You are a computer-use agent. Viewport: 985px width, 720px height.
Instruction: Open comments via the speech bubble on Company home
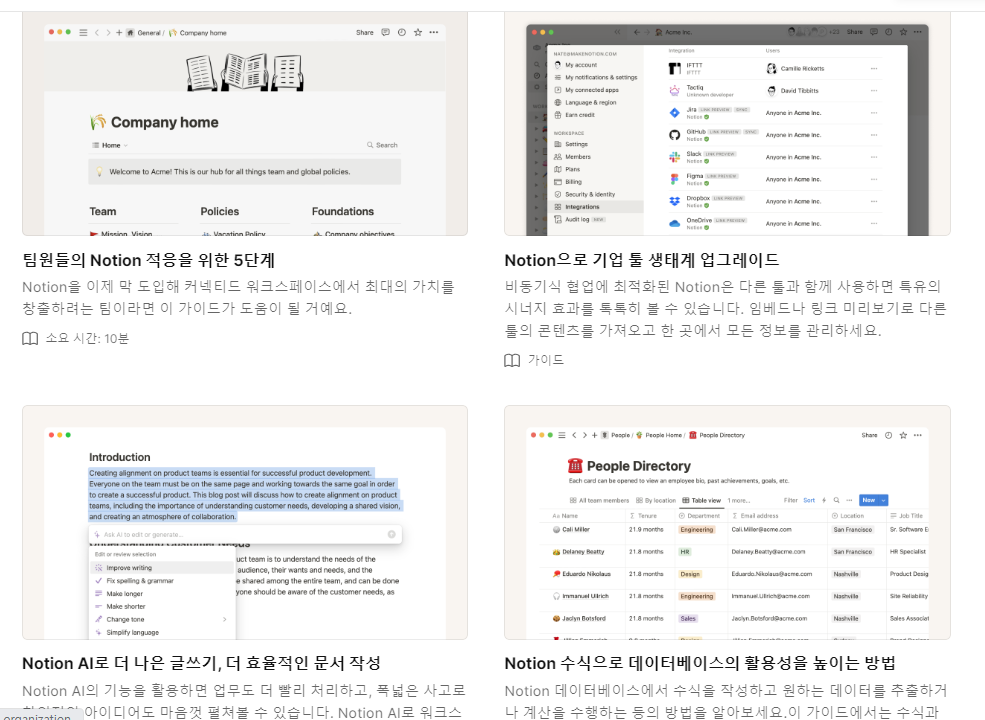pos(385,32)
